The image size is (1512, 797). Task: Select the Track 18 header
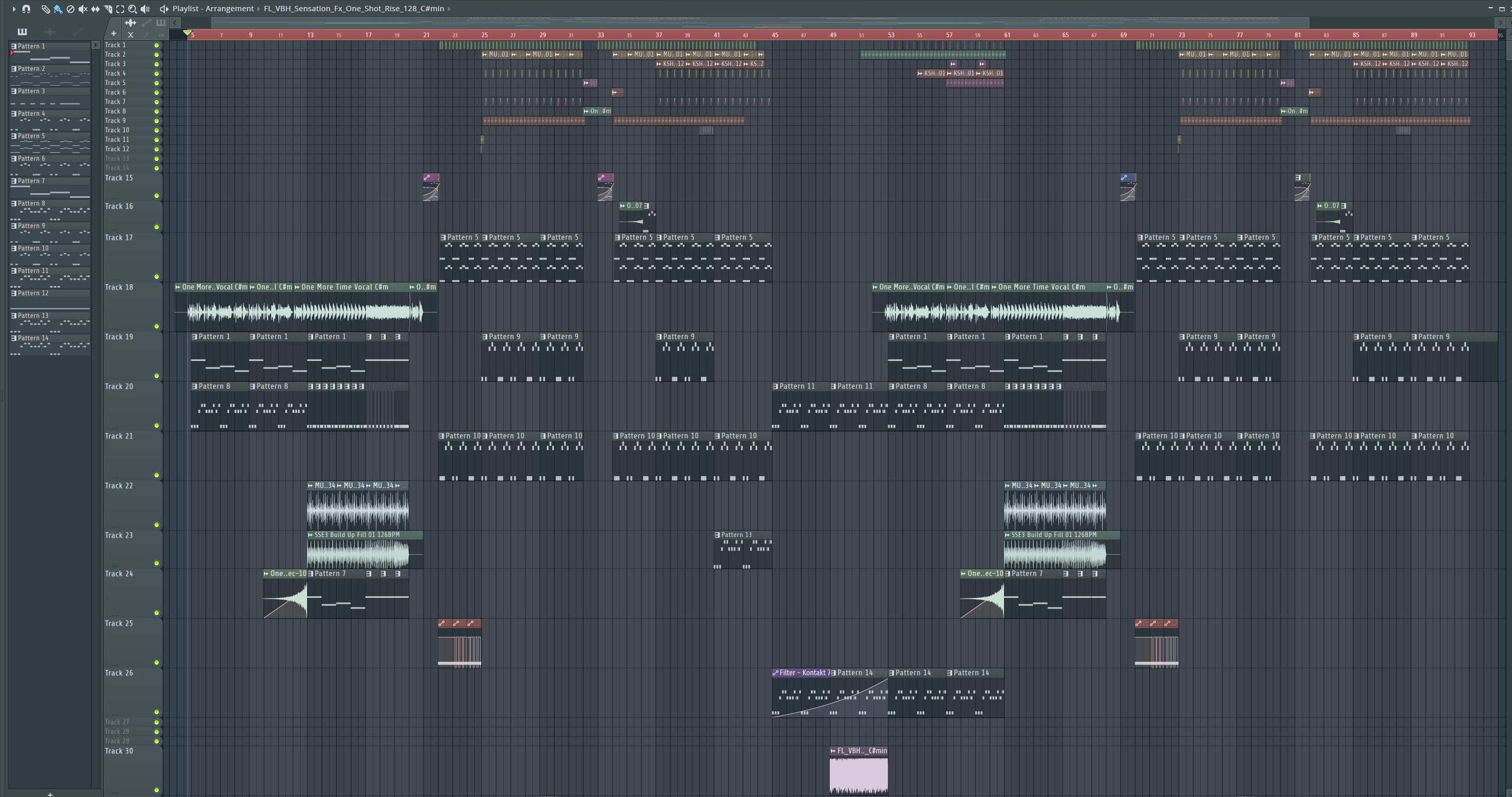[x=133, y=307]
